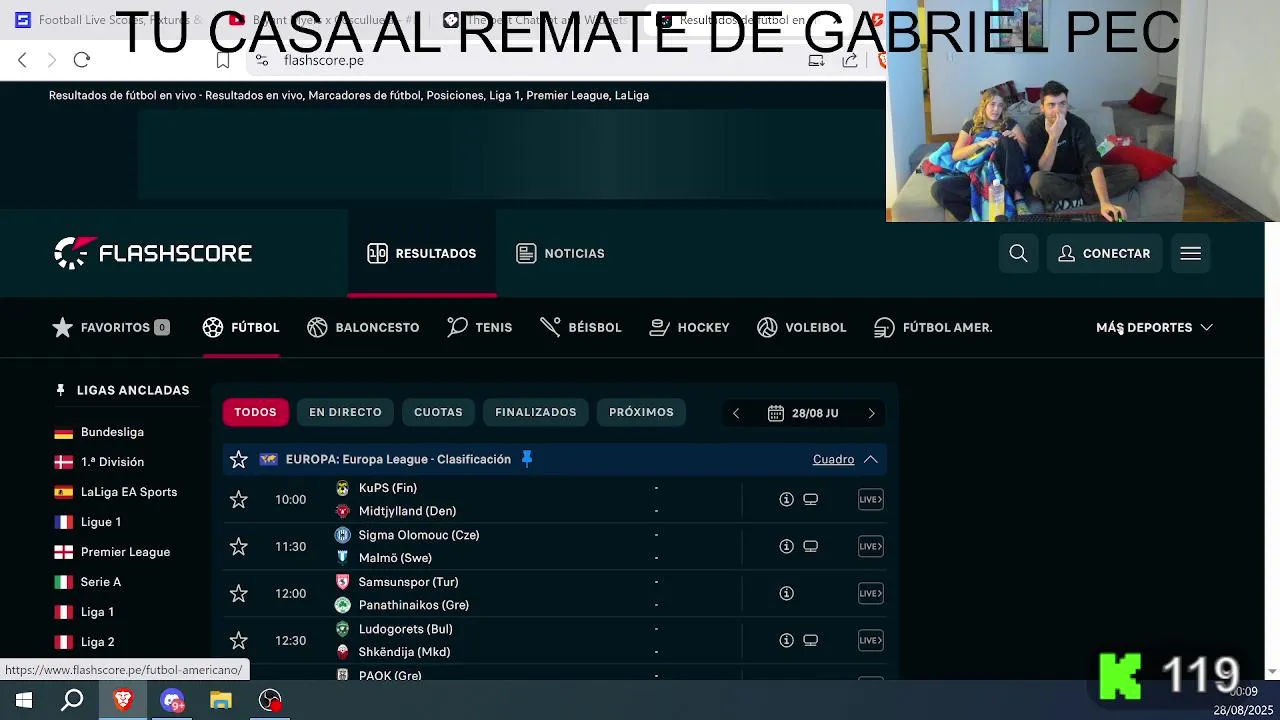Select FÚTBOL AMER. sport
Image resolution: width=1280 pixels, height=720 pixels.
[933, 327]
